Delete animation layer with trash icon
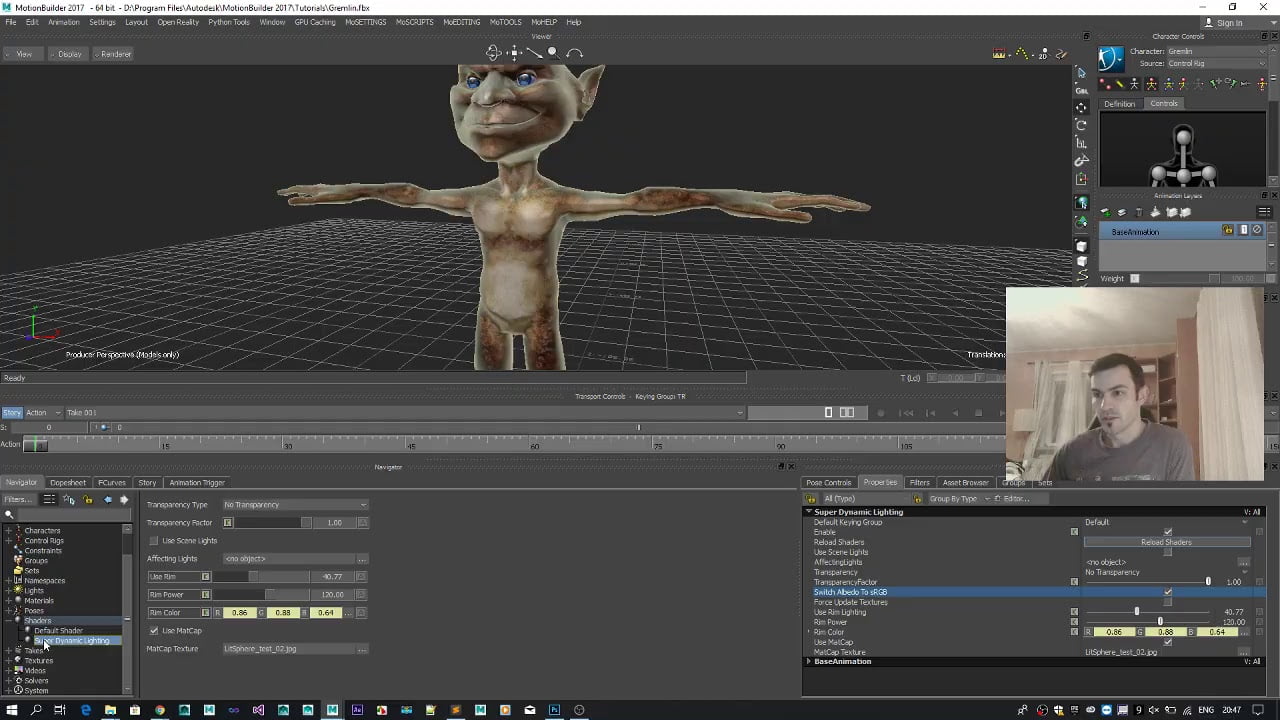Screen dimensions: 1280x720 point(1138,212)
